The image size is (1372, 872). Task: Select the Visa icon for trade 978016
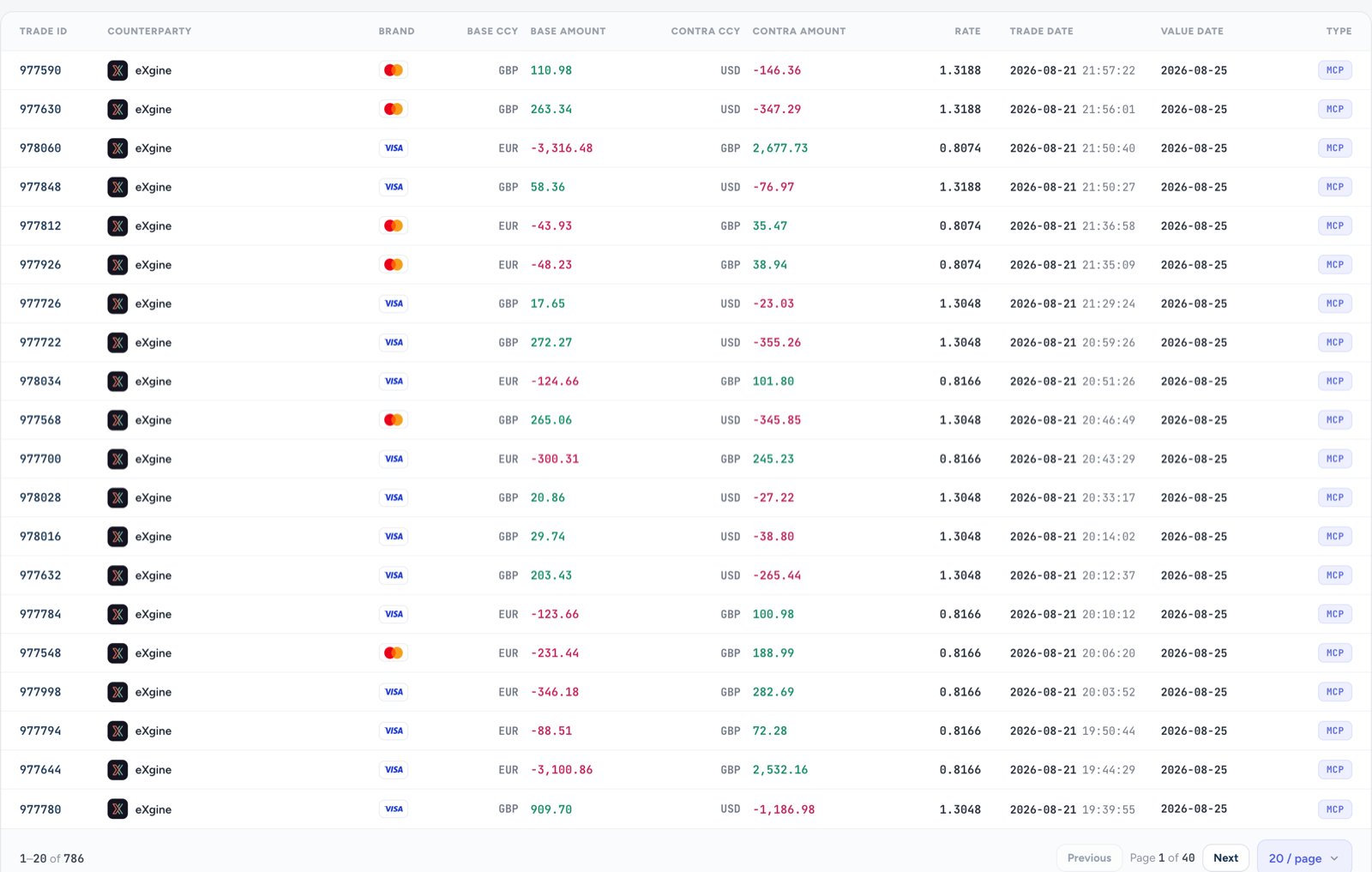(394, 537)
